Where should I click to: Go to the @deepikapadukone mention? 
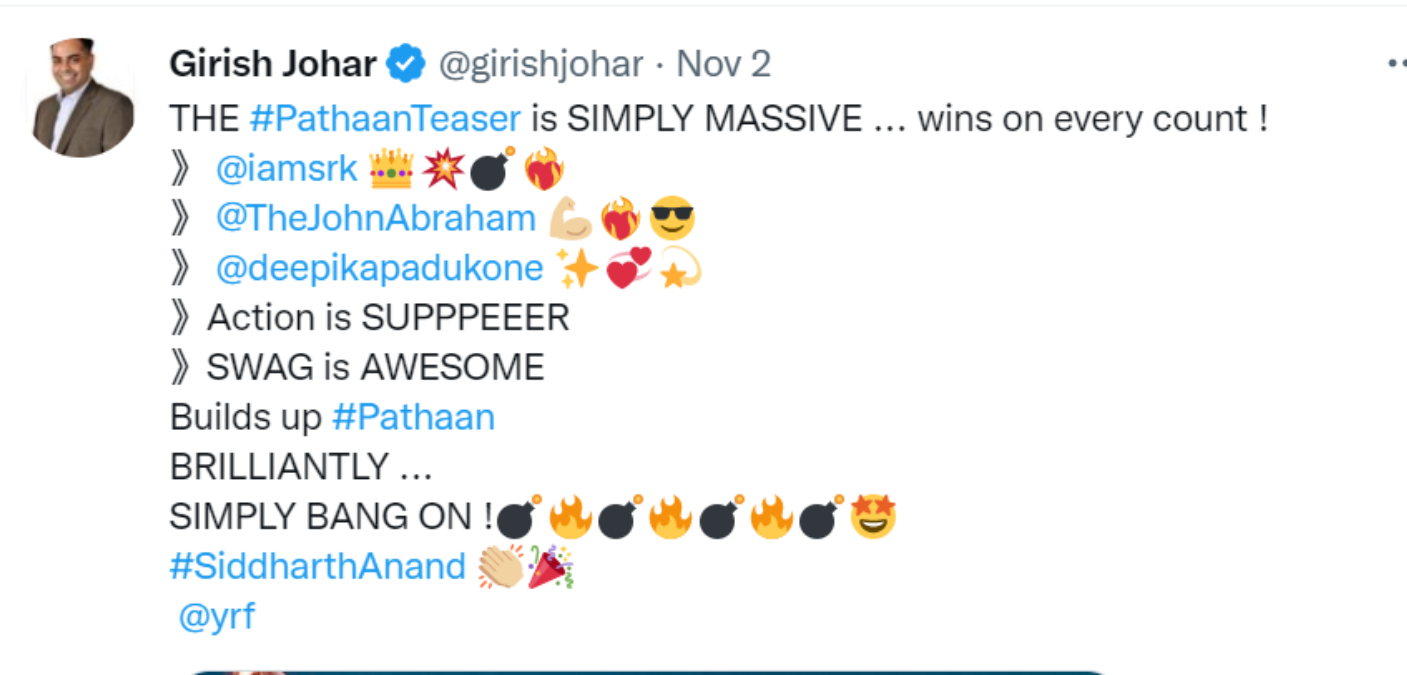tap(379, 269)
